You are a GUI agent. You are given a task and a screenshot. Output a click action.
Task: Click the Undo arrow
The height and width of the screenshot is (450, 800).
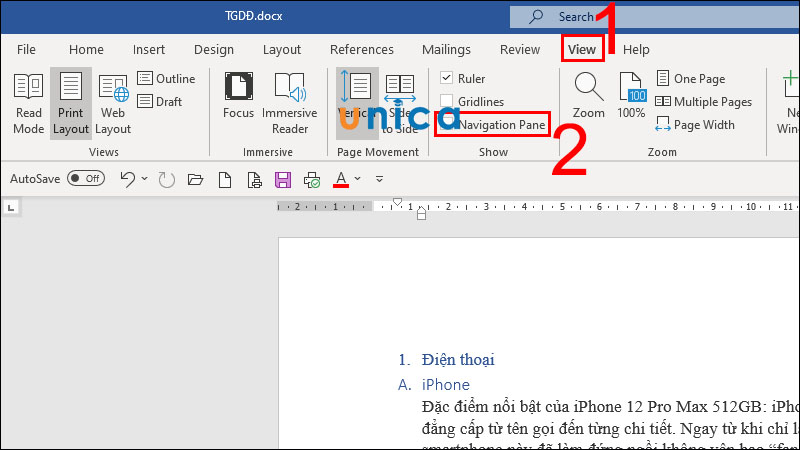pos(127,179)
